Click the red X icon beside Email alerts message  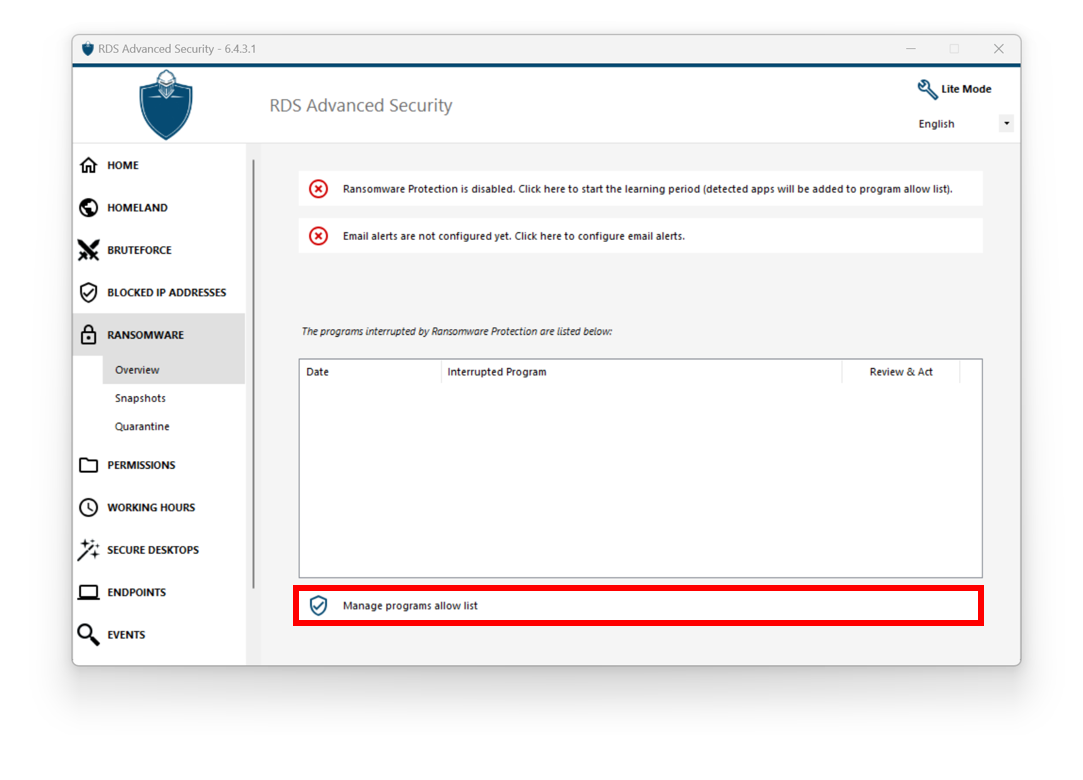pos(318,236)
